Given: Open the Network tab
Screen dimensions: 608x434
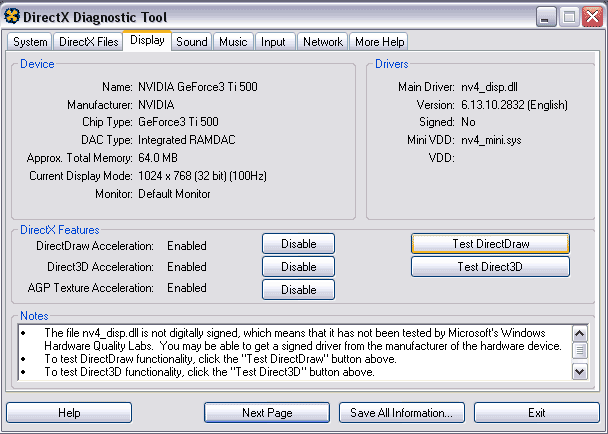Looking at the screenshot, I should (323, 42).
